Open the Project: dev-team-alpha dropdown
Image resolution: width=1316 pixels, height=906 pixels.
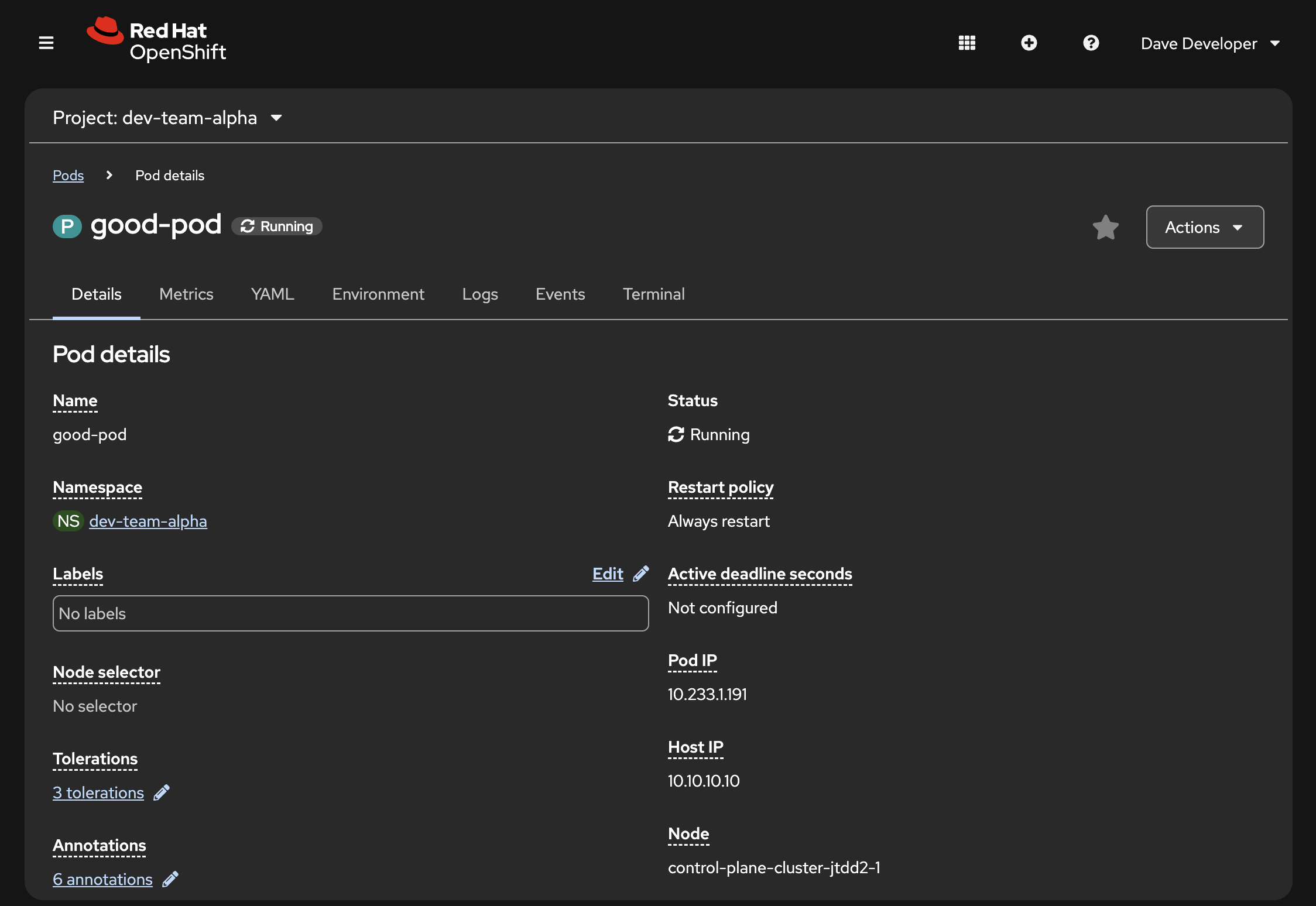[167, 118]
